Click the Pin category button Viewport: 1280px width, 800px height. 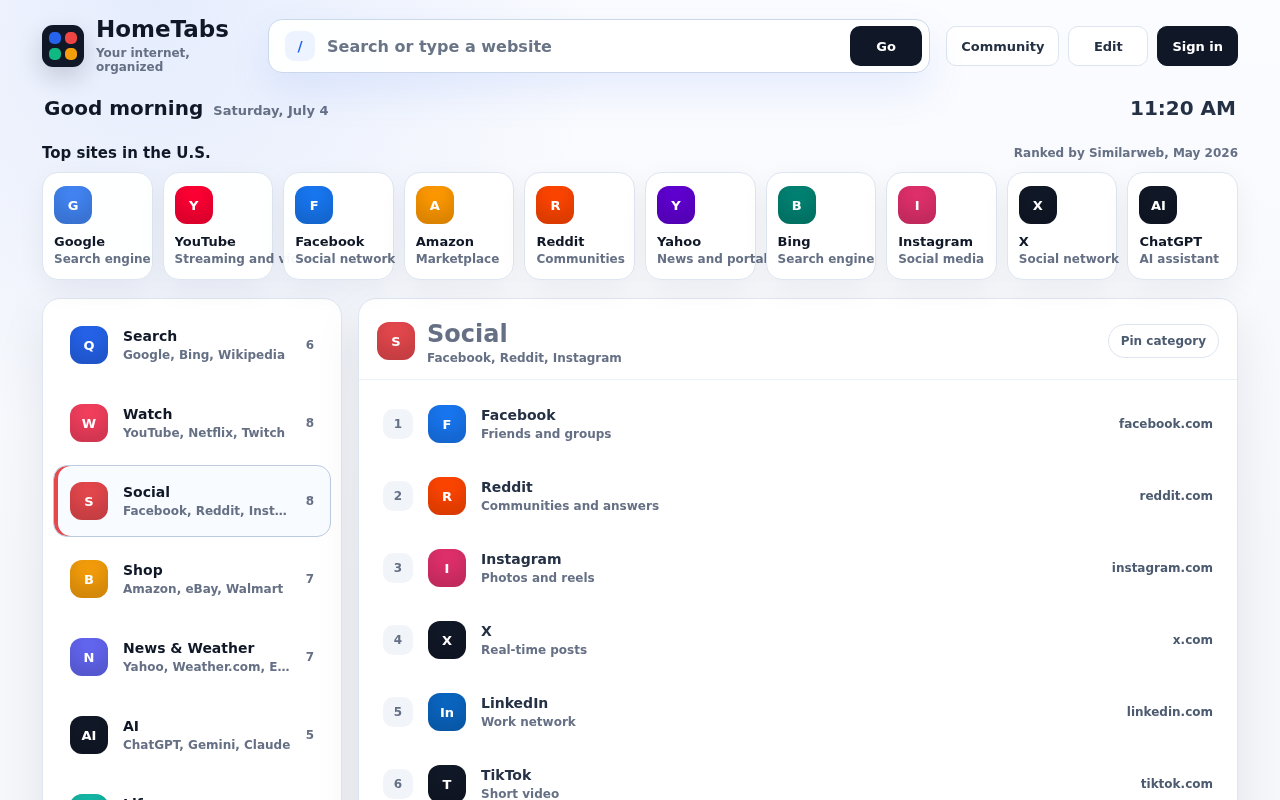pyautogui.click(x=1163, y=341)
